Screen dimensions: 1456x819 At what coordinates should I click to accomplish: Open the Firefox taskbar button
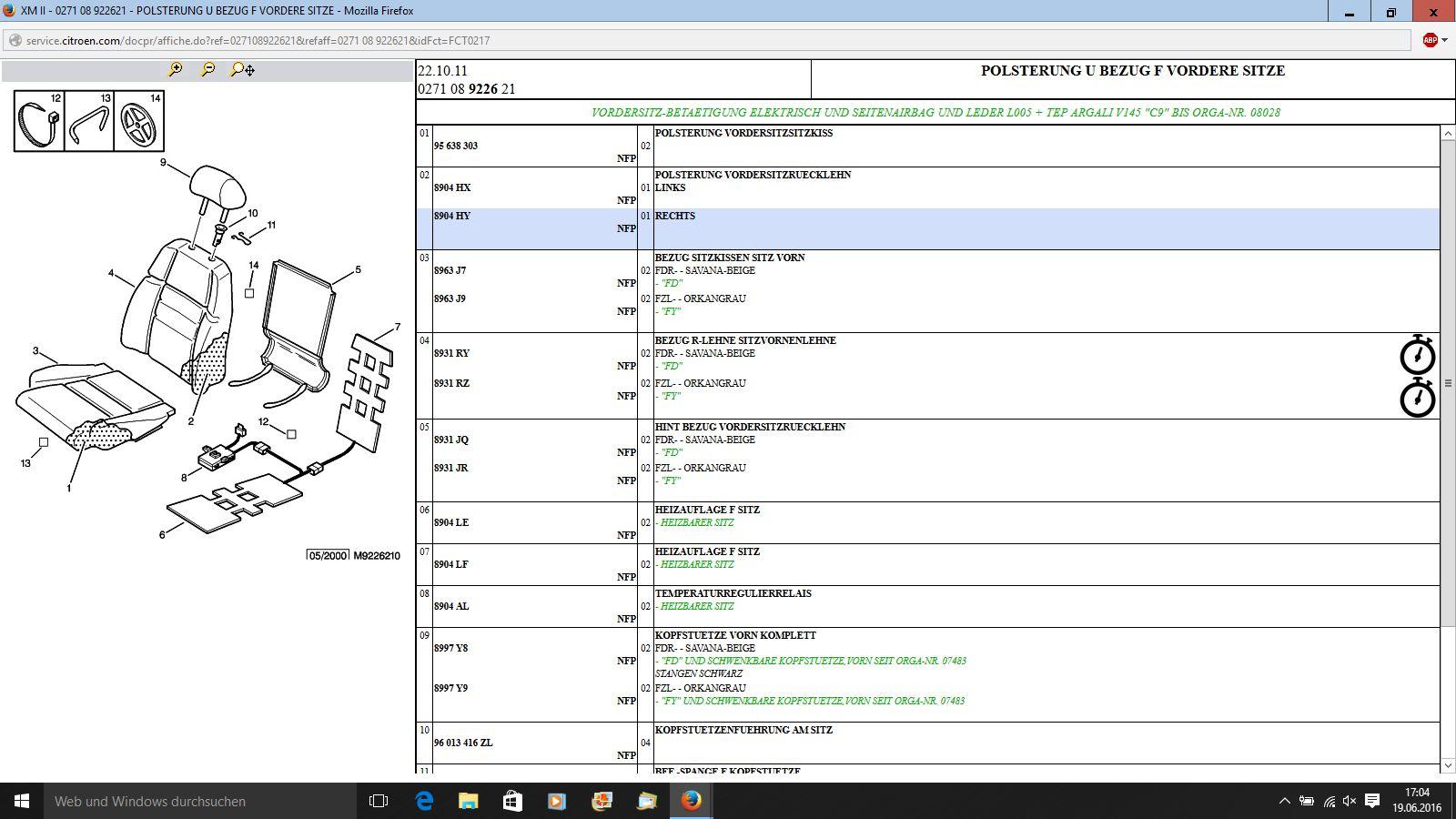pos(692,801)
